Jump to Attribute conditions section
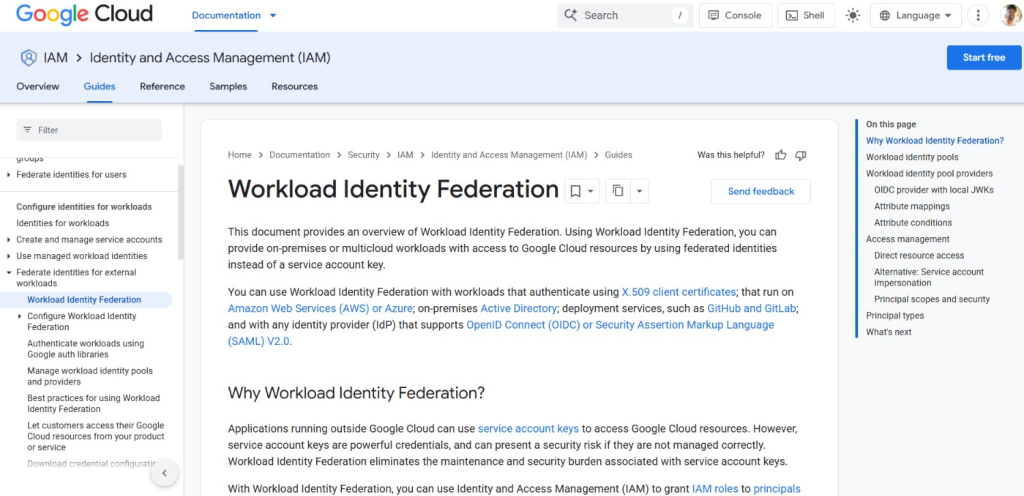Viewport: 1024px width, 496px height. click(x=913, y=222)
